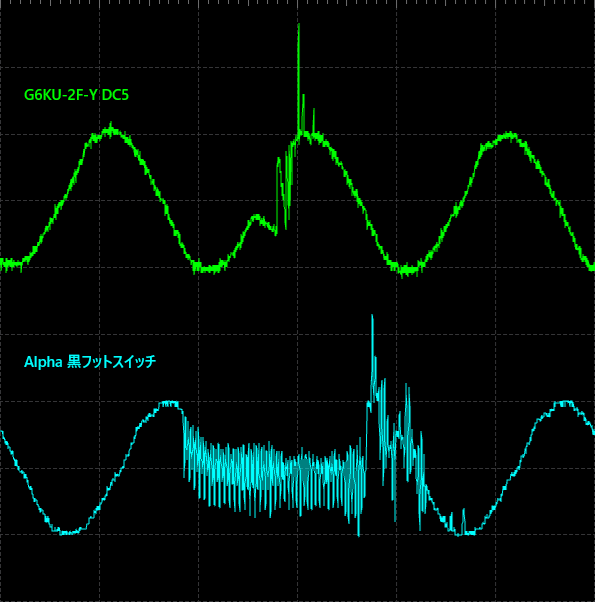
Task: Select the short green spike after the main spike
Action: (314, 121)
